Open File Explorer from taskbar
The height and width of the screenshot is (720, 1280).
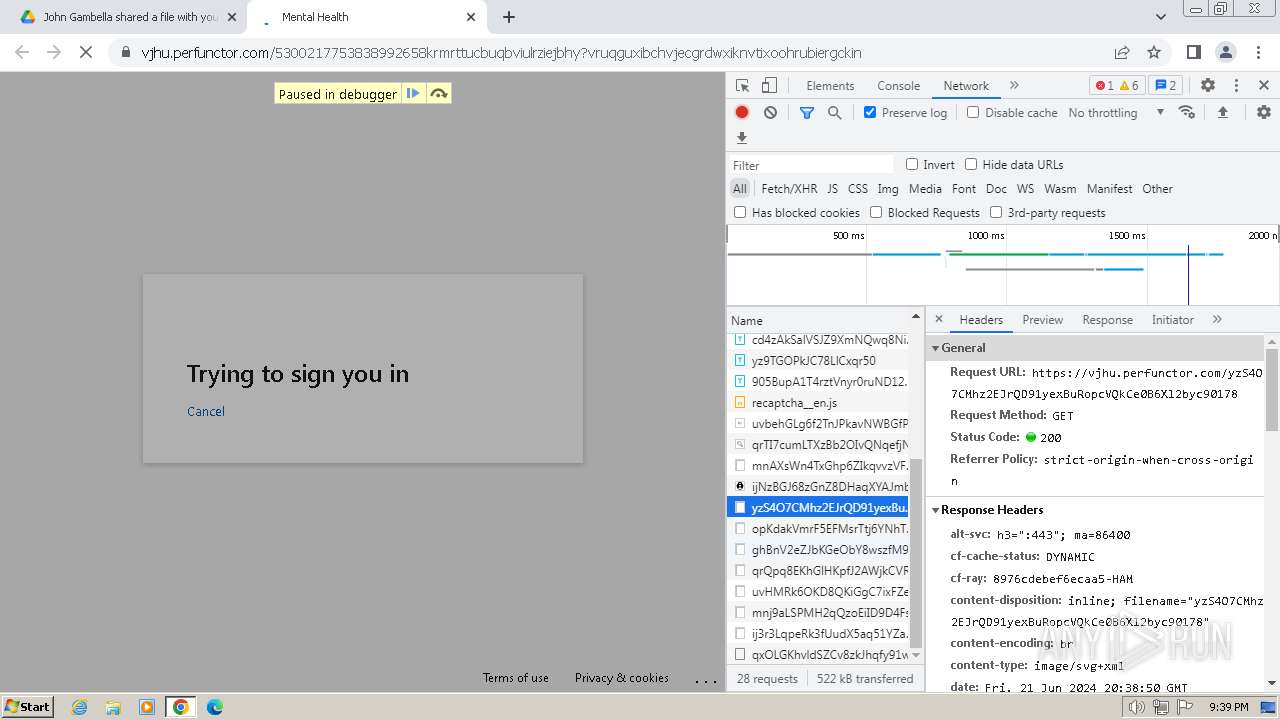pos(113,707)
